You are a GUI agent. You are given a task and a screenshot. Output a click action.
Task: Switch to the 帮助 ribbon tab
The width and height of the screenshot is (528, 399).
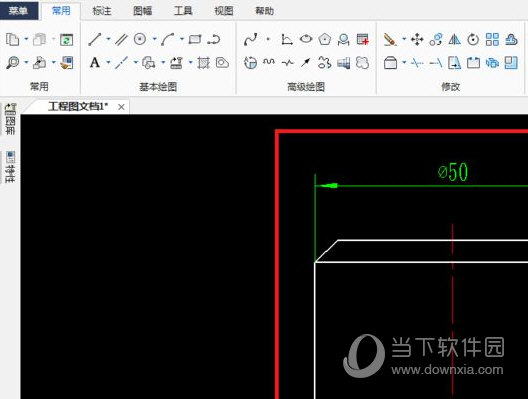pyautogui.click(x=264, y=11)
